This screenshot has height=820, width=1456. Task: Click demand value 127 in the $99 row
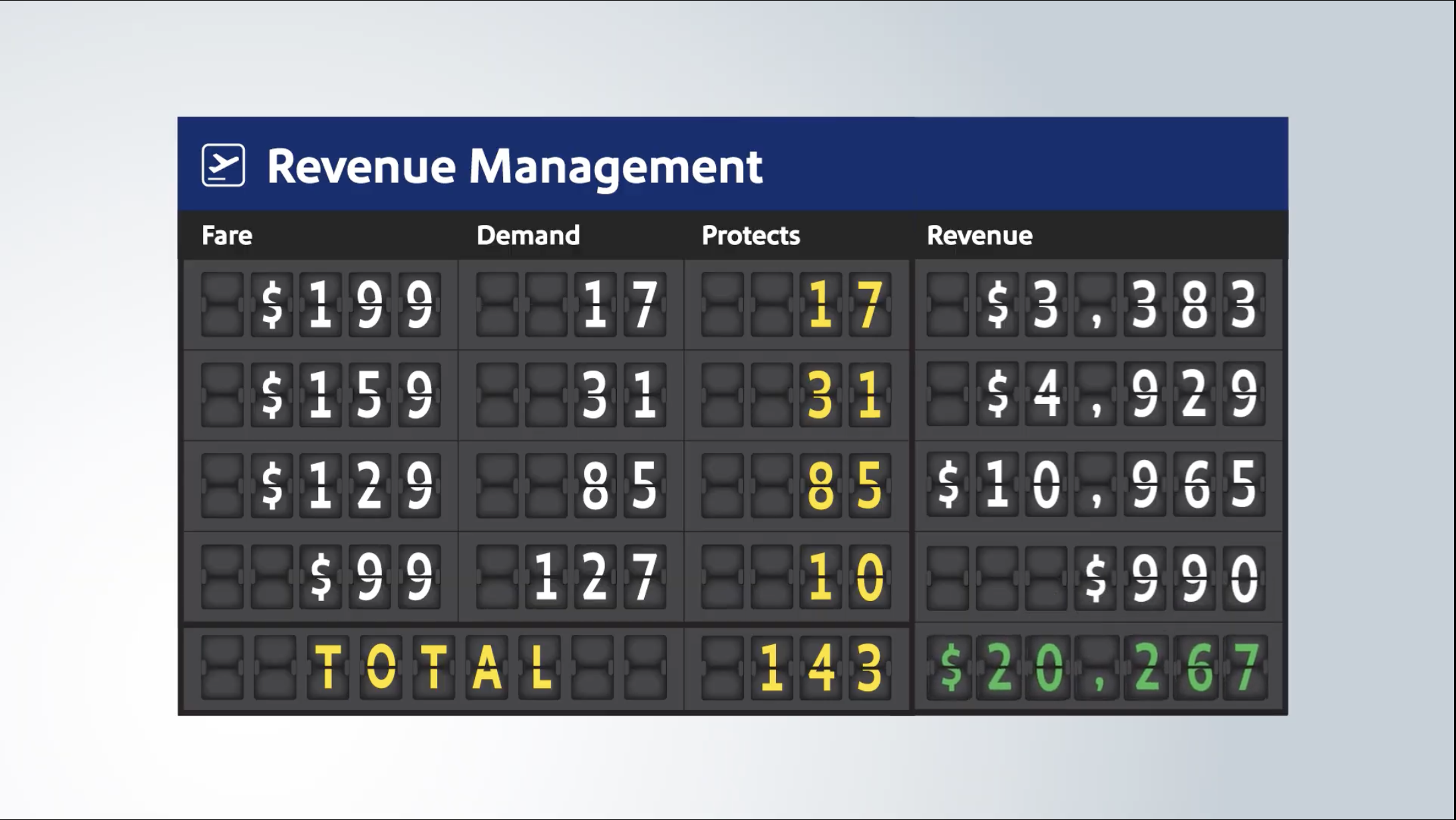click(x=596, y=577)
